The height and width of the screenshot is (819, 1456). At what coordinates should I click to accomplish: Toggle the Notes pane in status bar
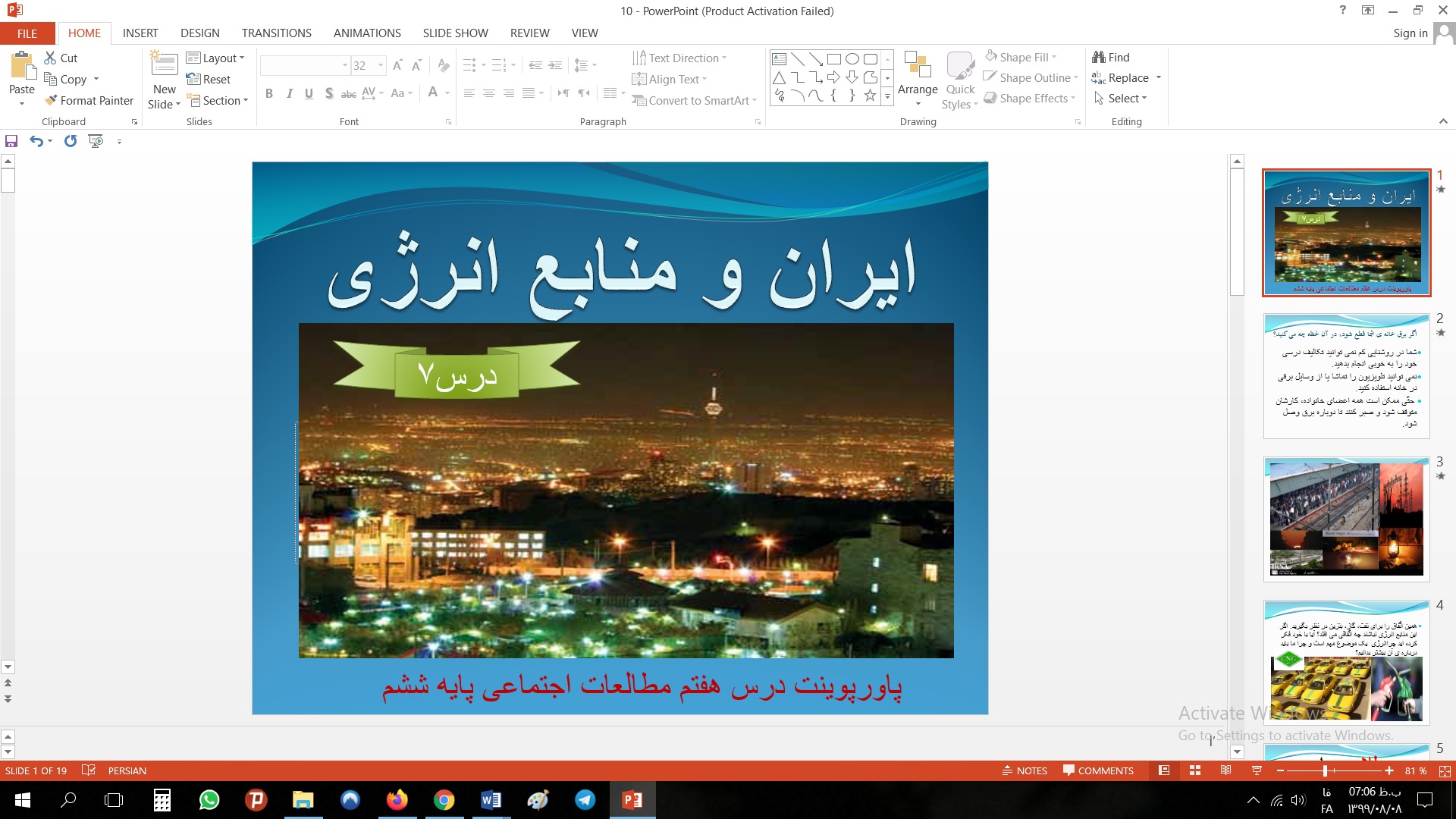(1025, 770)
